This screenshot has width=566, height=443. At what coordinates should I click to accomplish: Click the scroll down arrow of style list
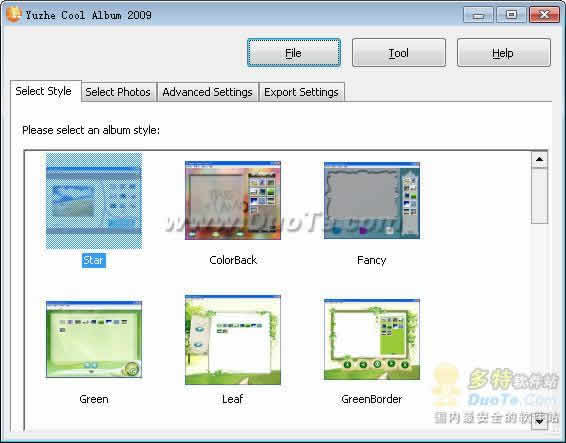pyautogui.click(x=539, y=422)
